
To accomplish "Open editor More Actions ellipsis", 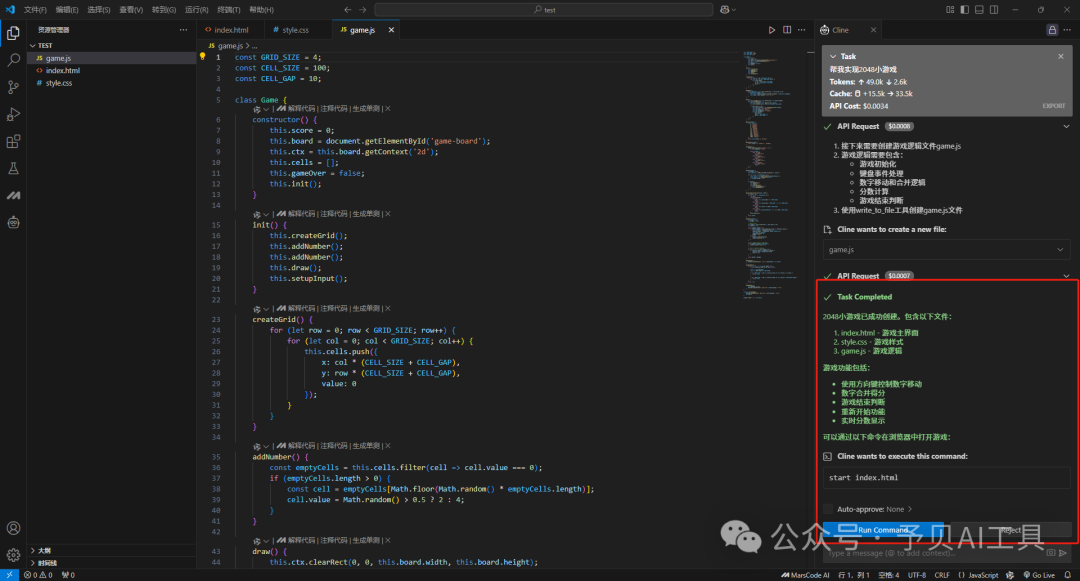I will [x=802, y=30].
